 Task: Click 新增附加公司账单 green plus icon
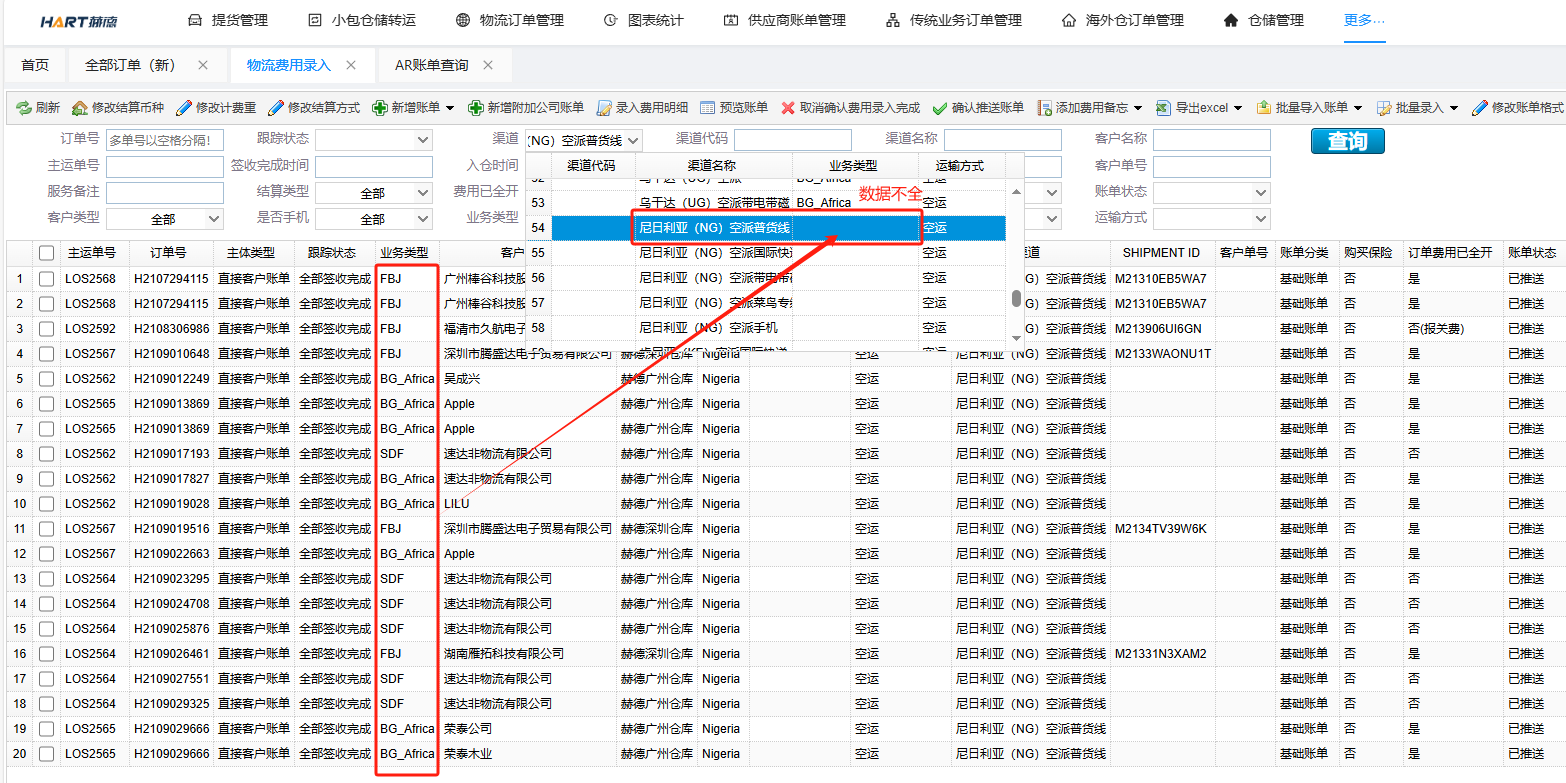click(x=475, y=108)
